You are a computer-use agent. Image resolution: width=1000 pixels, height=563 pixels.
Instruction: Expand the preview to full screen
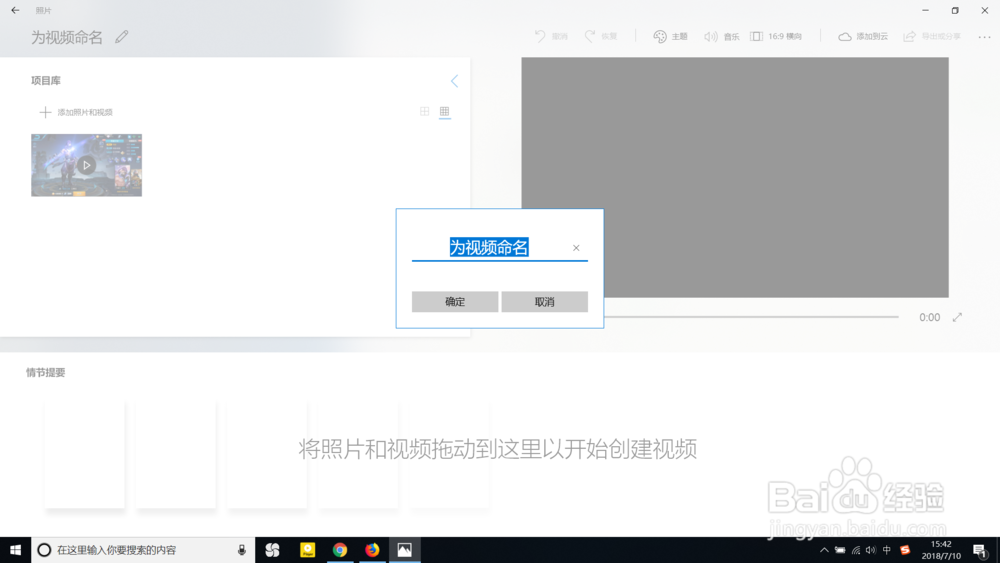(957, 317)
